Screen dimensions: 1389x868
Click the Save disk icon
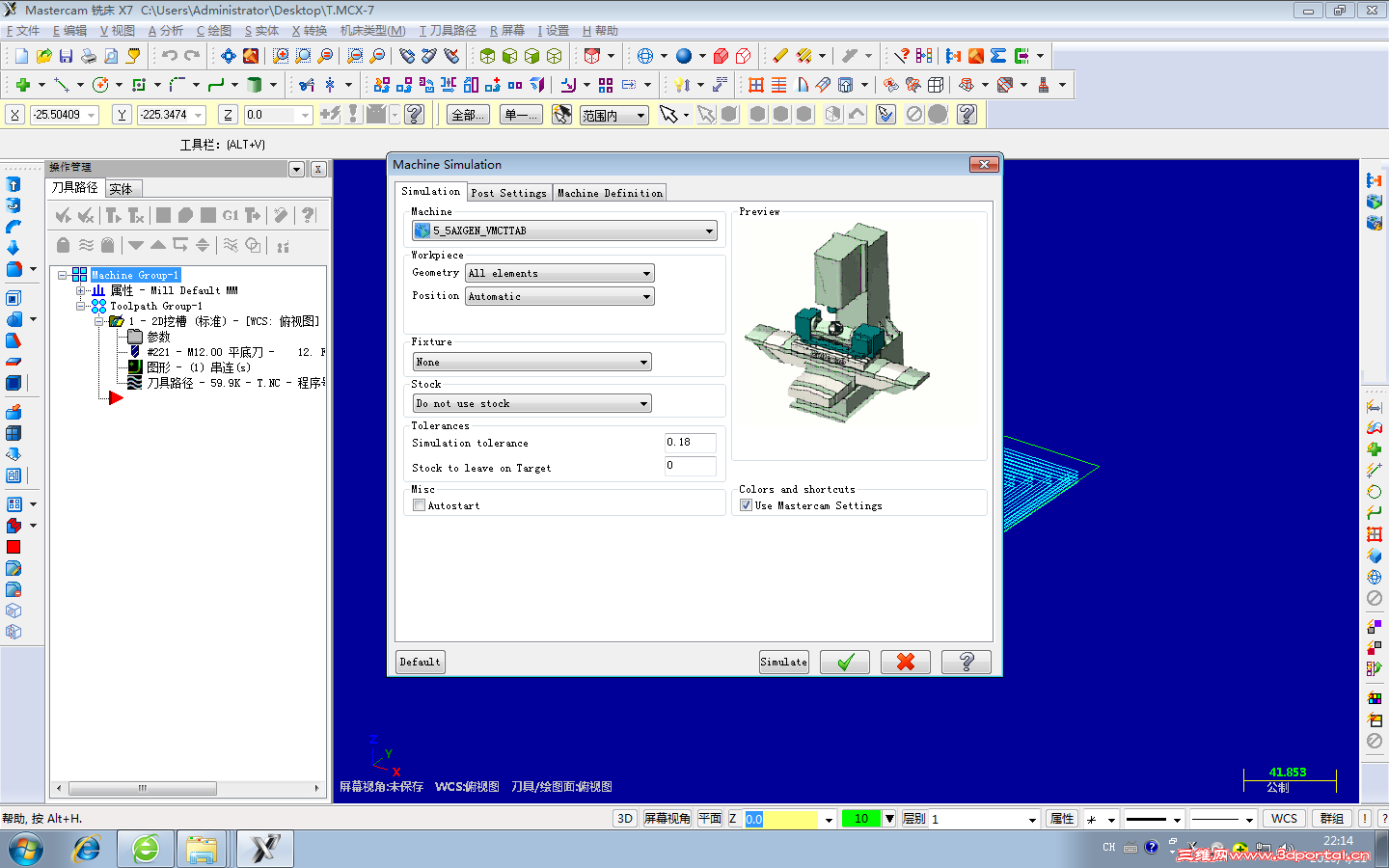(66, 56)
